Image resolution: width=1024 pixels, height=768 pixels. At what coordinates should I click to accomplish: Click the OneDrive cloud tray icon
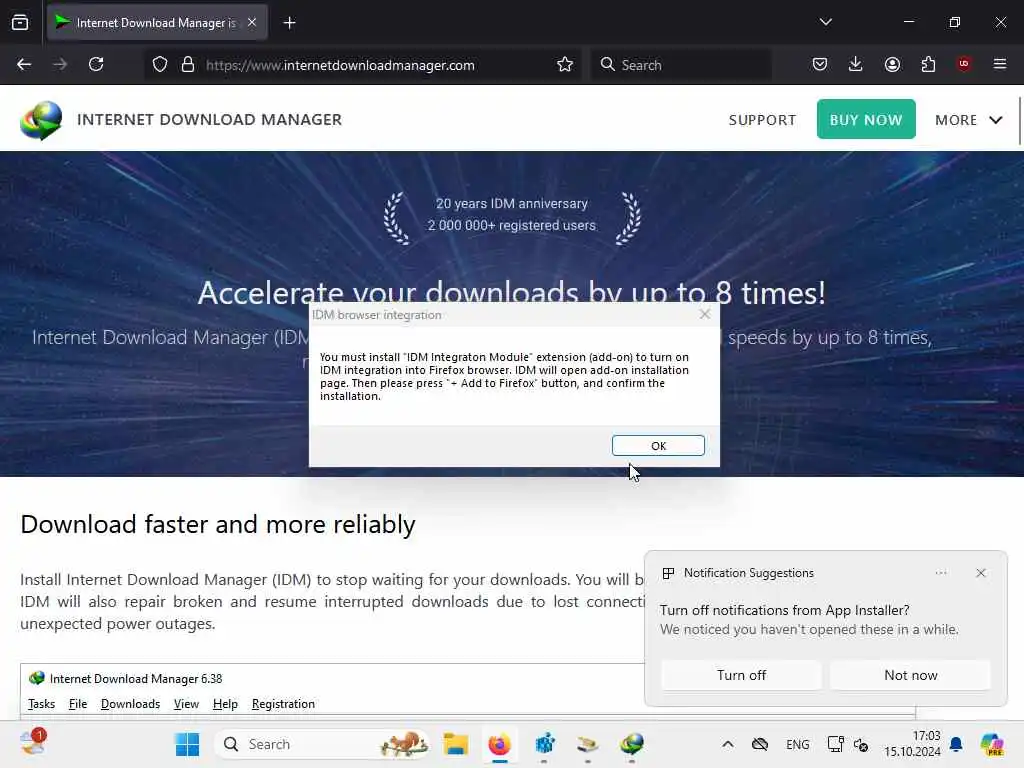(760, 744)
